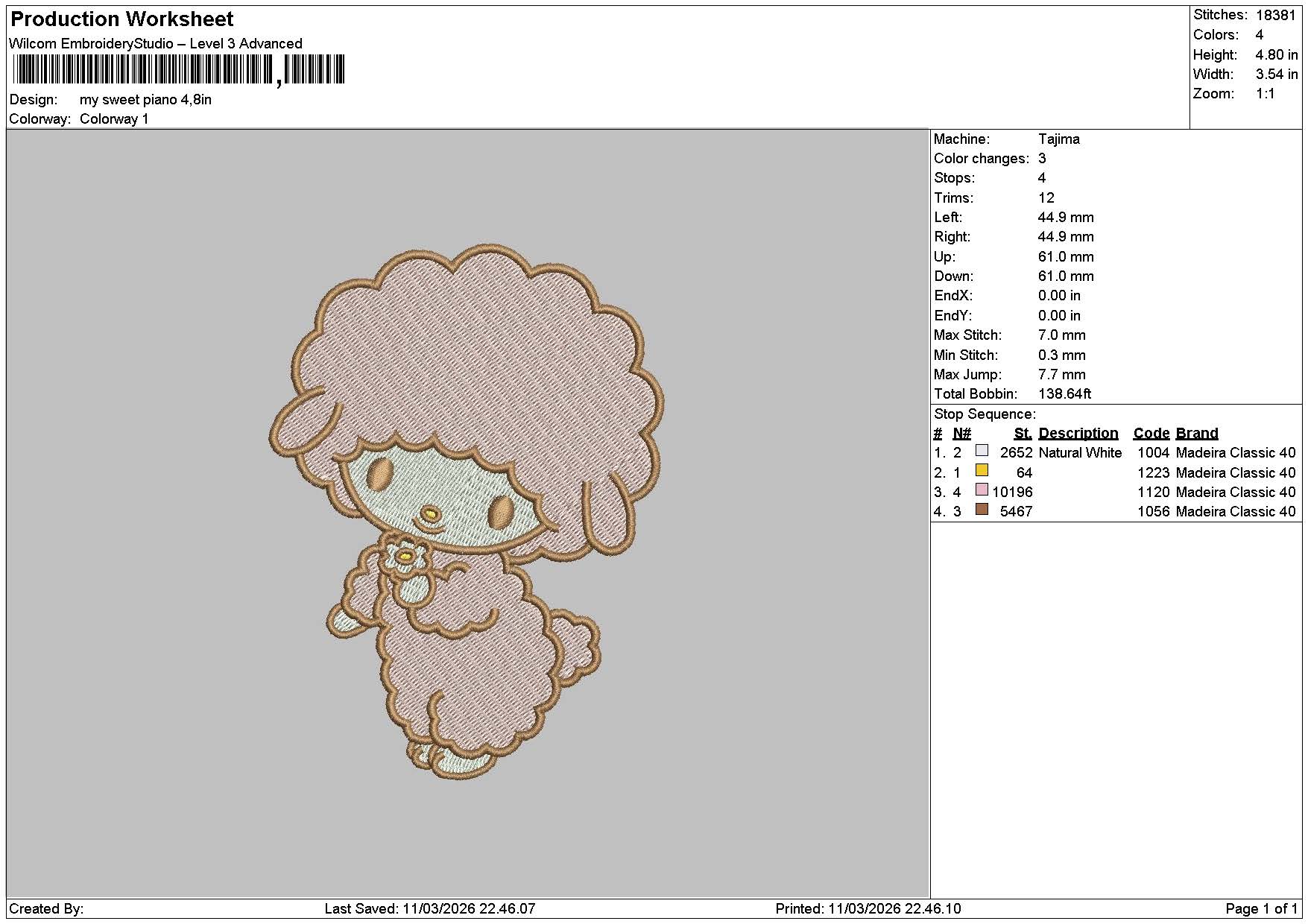Click stitch count 5467 in stop sequence
Screen dimensions: 1308x924
[1016, 512]
